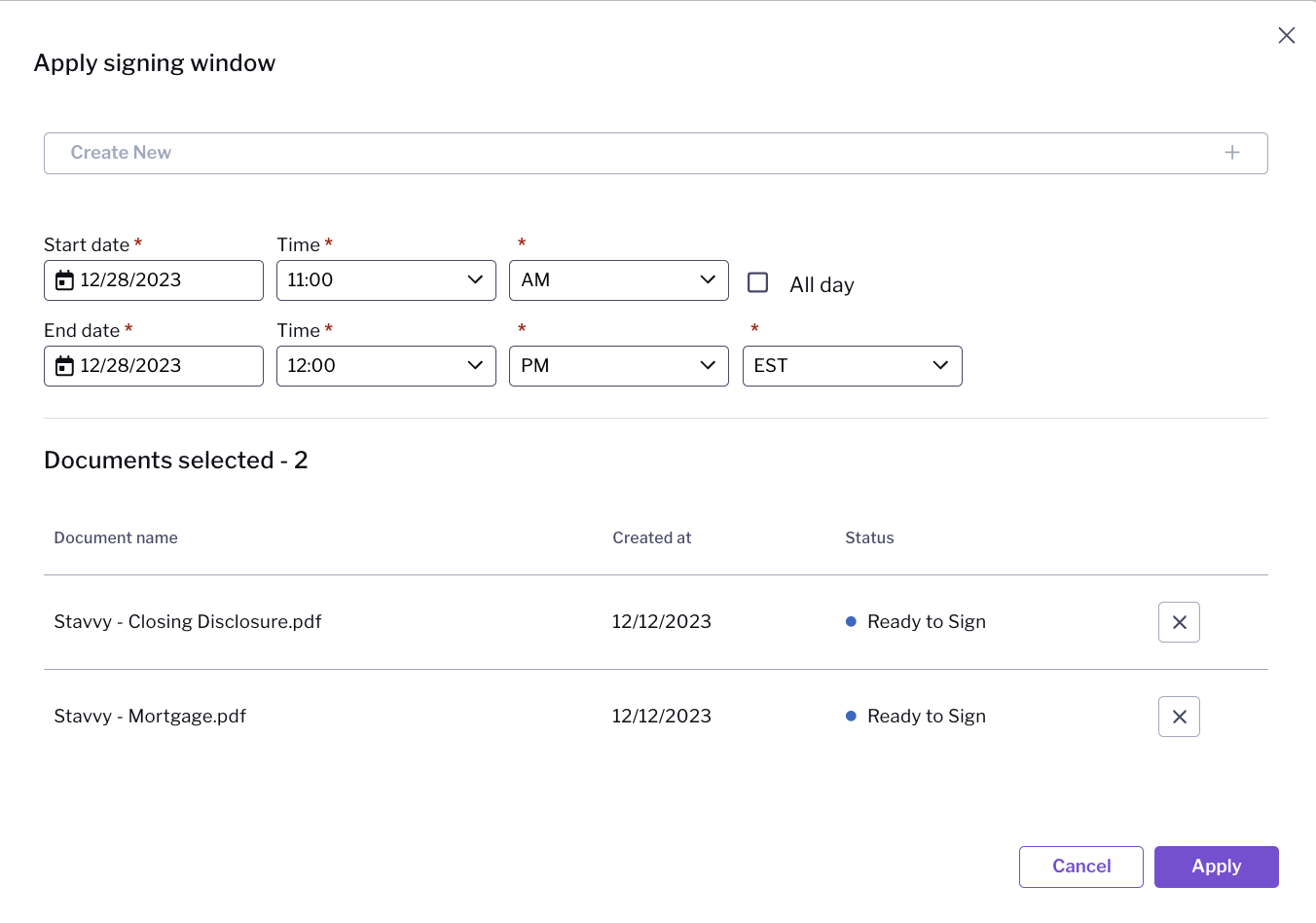Click the Create New input field
The image size is (1316, 923).
point(389,152)
